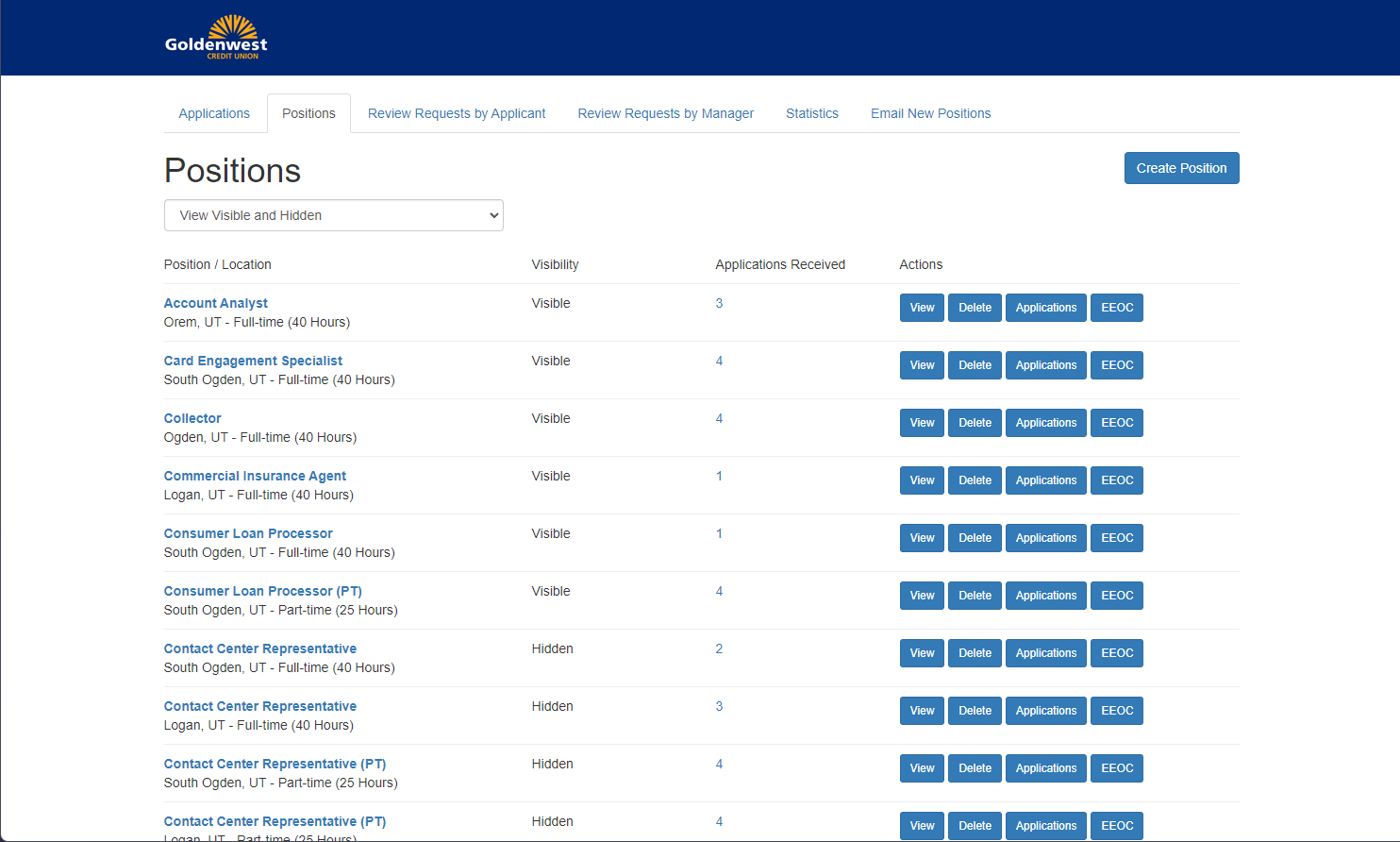
Task: Click the Goldenwest Credit Union logo
Action: (216, 39)
